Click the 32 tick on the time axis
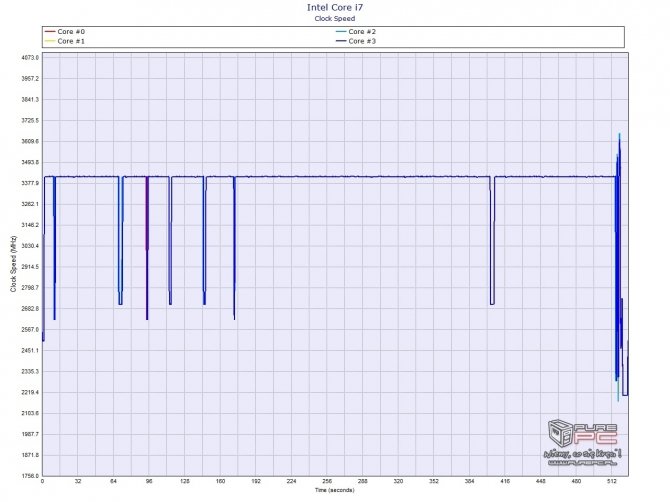The image size is (670, 502). point(78,481)
